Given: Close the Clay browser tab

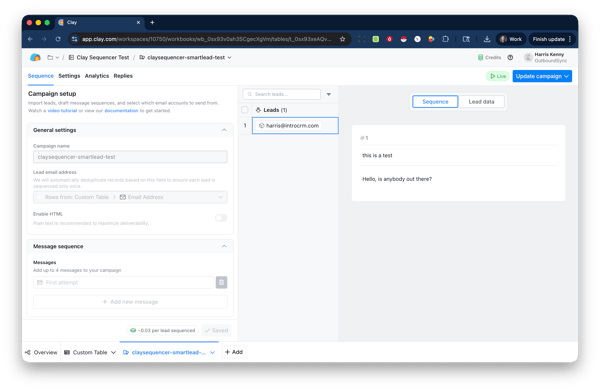Looking at the screenshot, I should (138, 23).
